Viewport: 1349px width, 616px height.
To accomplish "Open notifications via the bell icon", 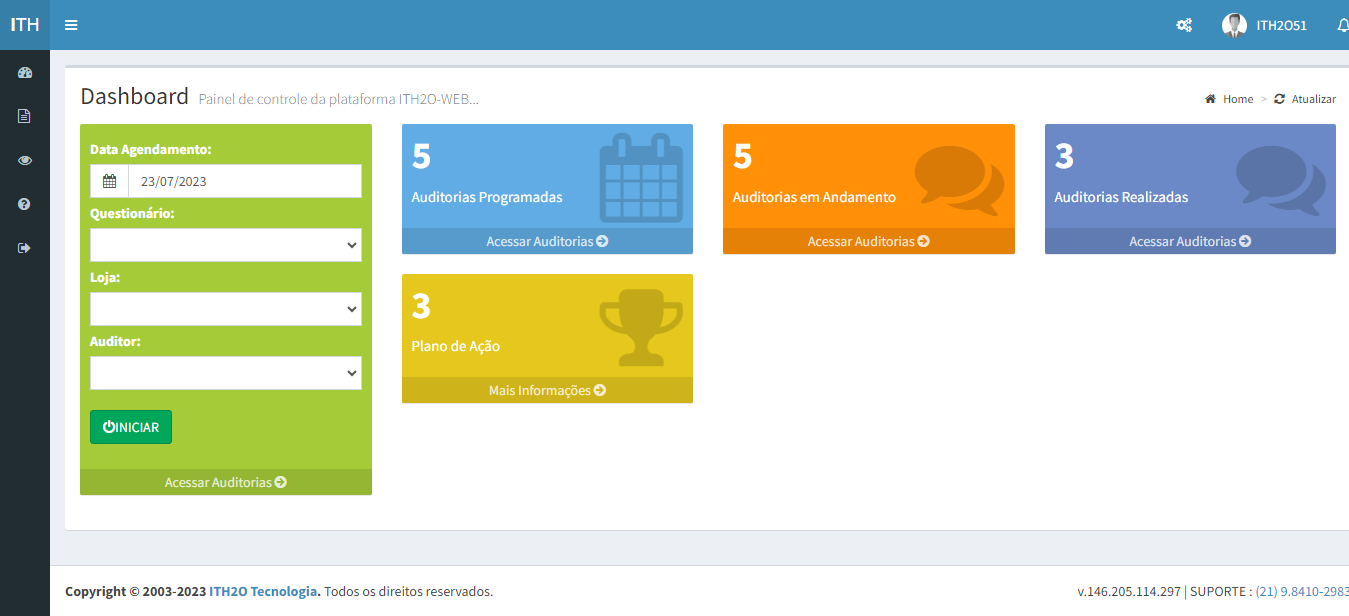I will [1343, 24].
